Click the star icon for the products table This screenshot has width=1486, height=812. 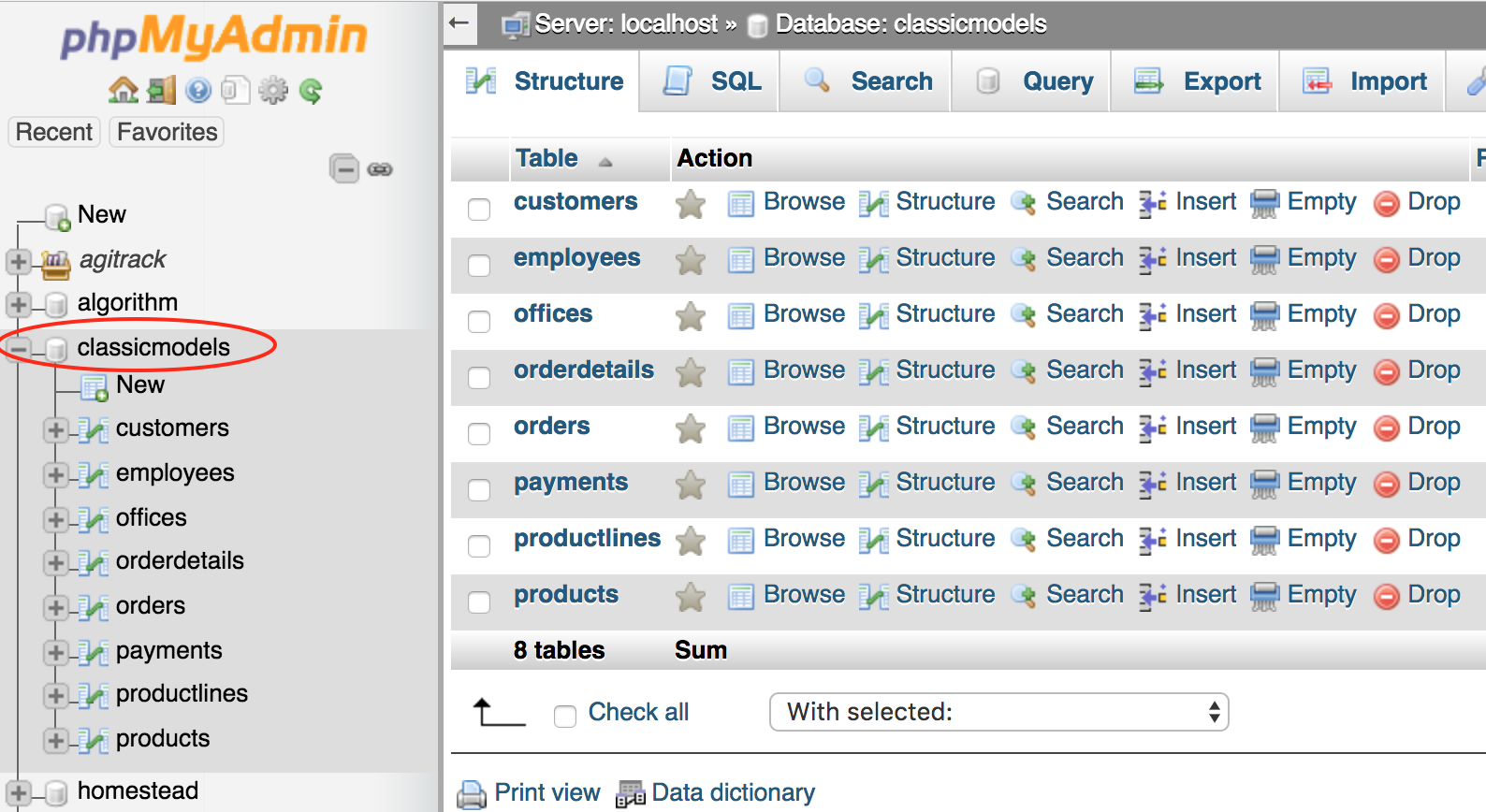point(691,596)
